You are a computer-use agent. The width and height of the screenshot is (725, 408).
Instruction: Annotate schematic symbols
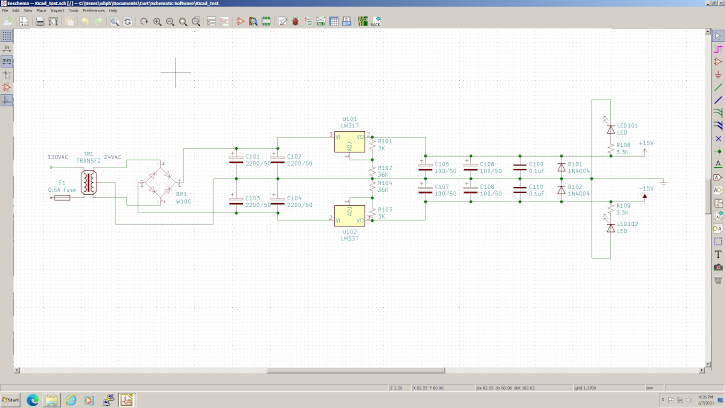click(283, 21)
